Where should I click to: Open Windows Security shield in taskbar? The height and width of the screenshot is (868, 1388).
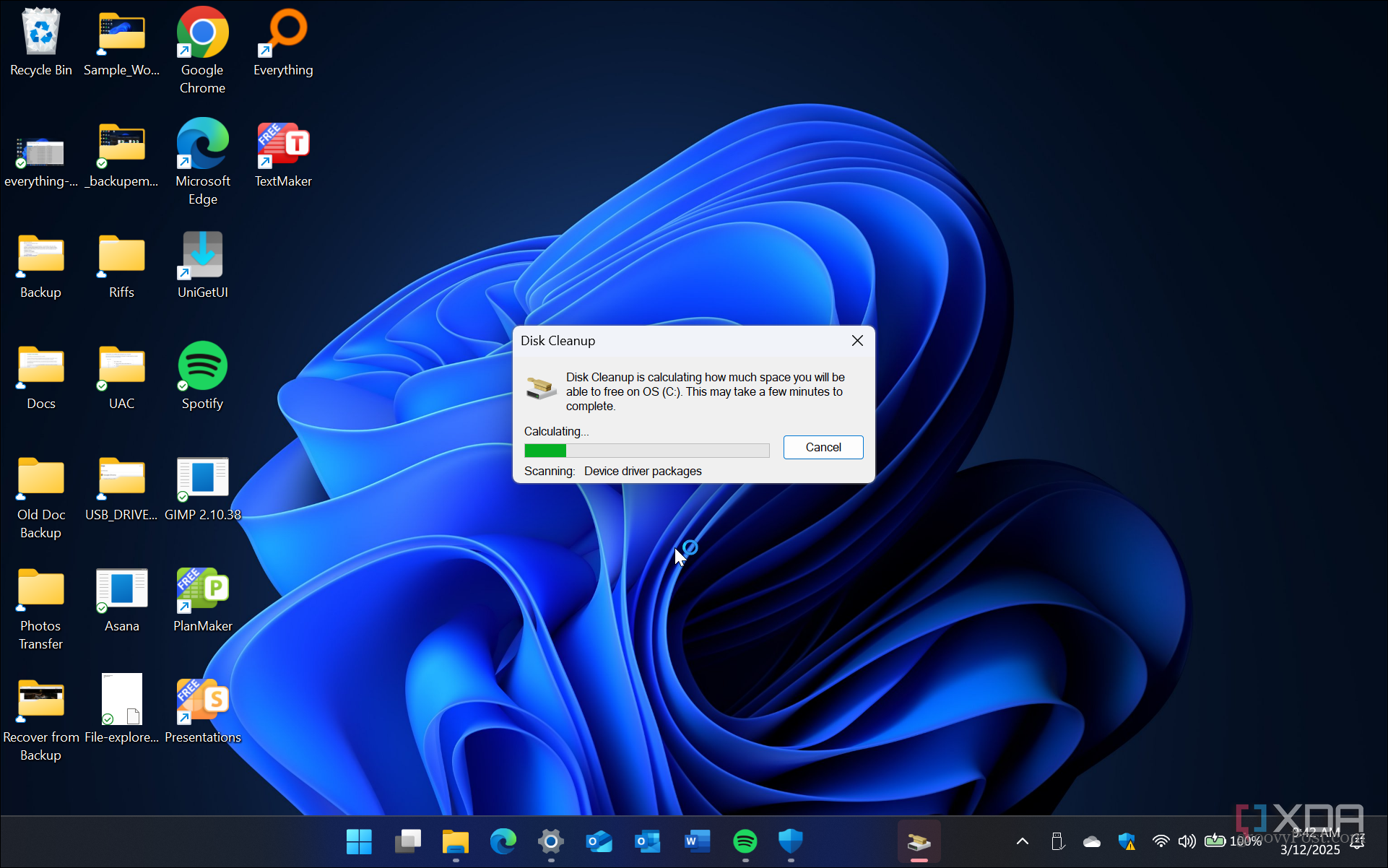(x=791, y=841)
